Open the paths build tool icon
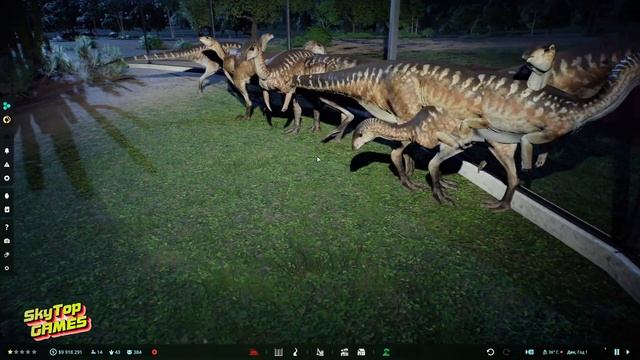 click(296, 352)
